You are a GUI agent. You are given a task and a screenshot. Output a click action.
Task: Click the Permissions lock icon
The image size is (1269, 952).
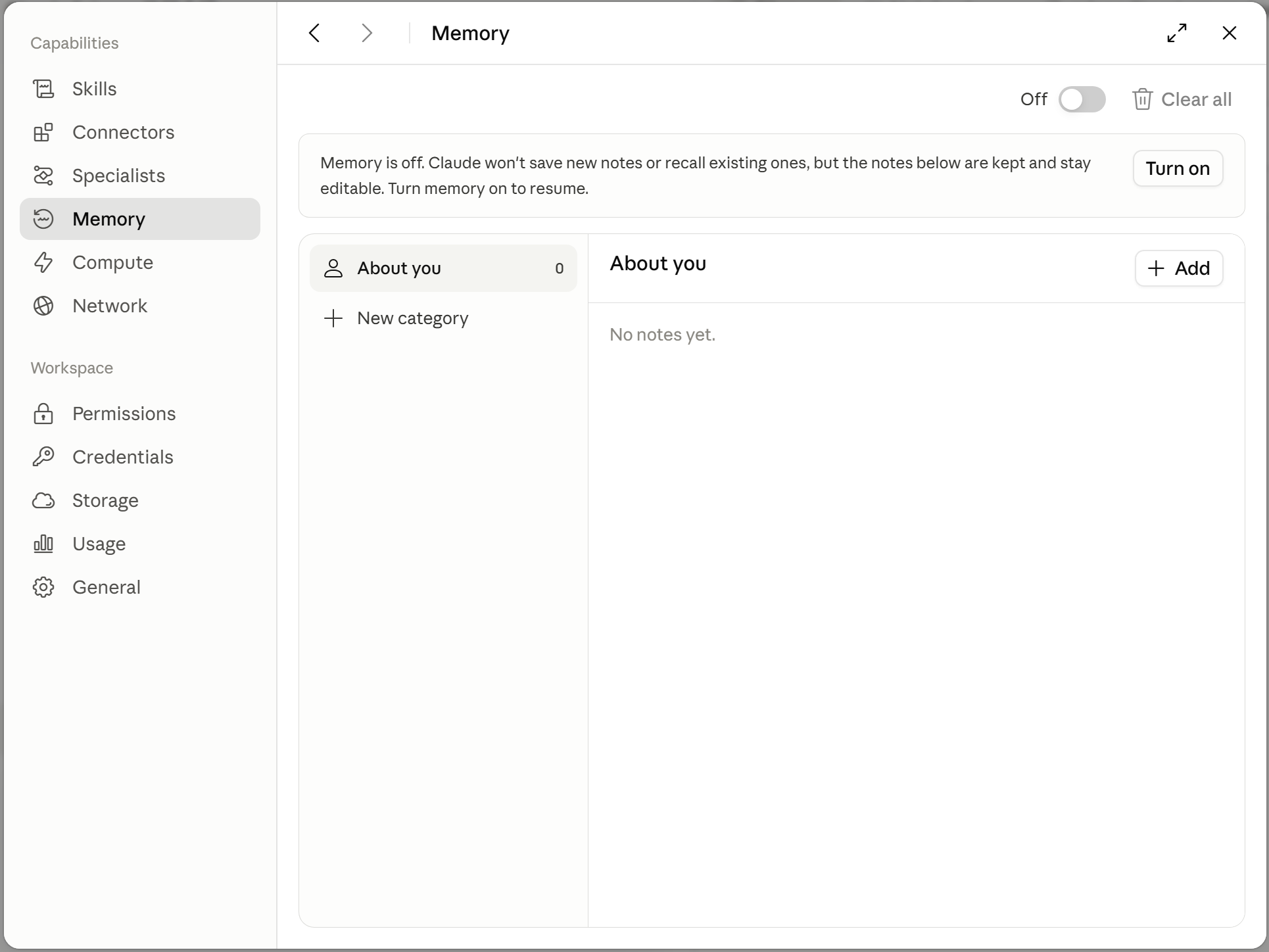(43, 414)
